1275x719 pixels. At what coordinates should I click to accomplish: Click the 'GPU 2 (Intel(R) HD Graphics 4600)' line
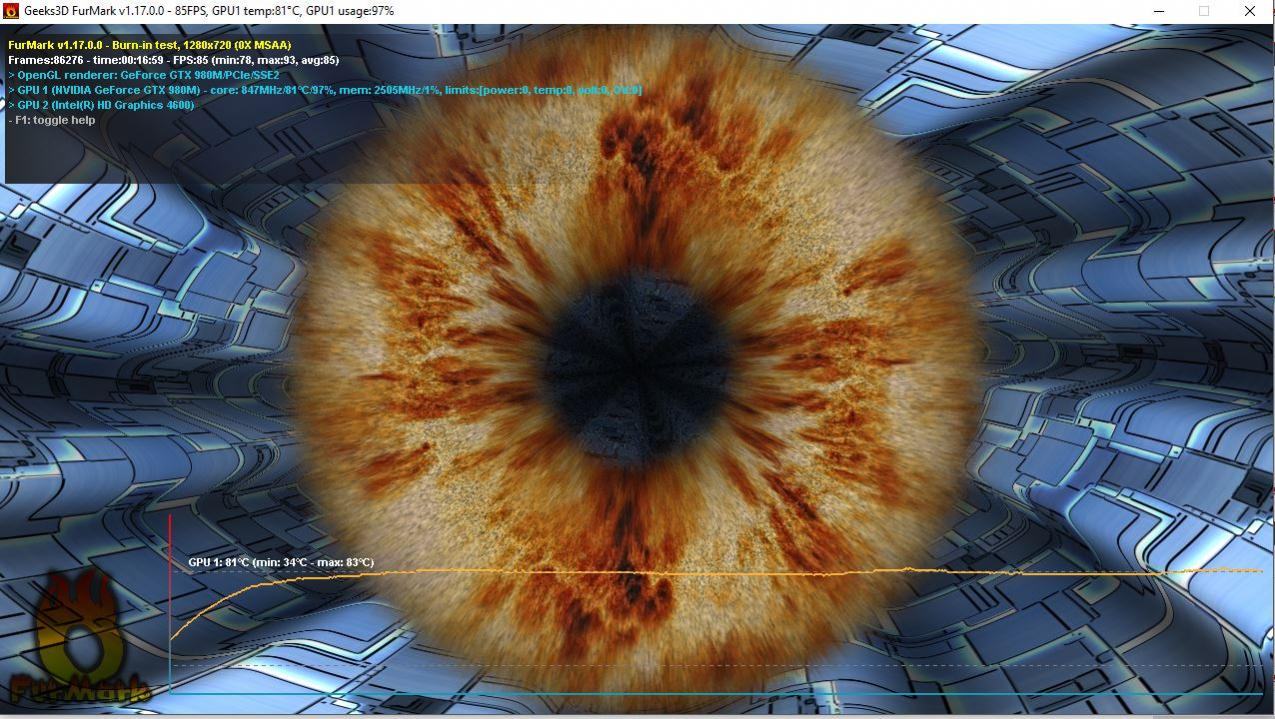[101, 105]
